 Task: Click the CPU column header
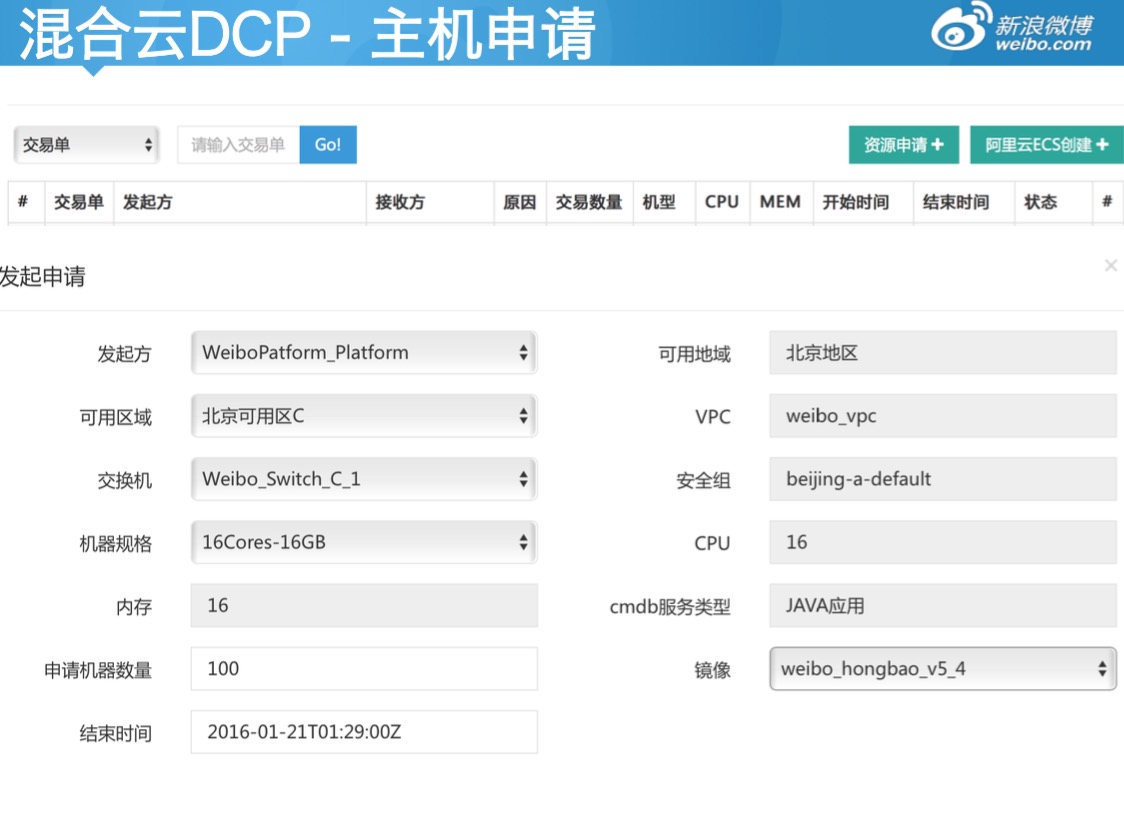tap(722, 201)
